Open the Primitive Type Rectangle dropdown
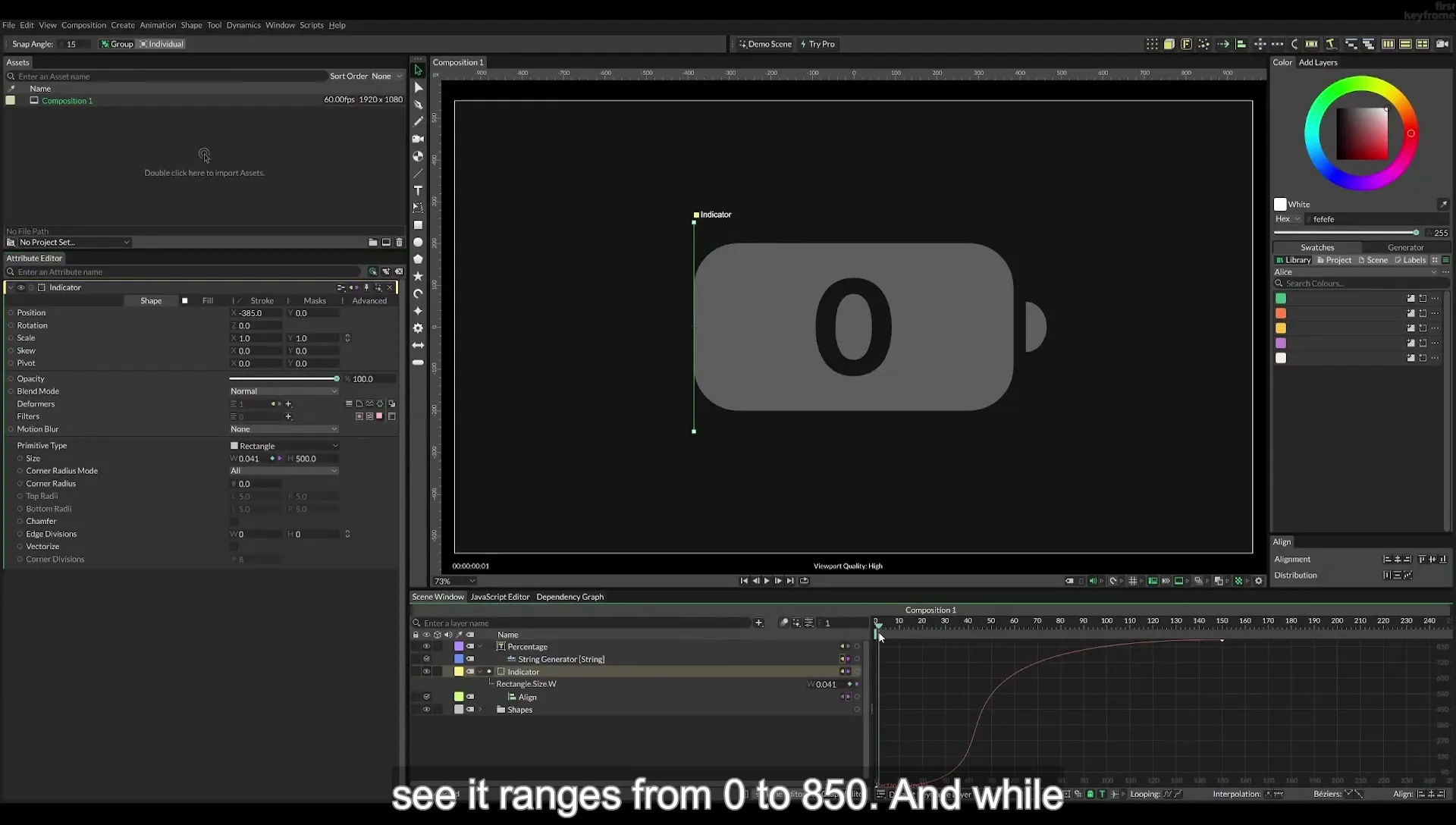The image size is (1456, 825). [x=284, y=446]
